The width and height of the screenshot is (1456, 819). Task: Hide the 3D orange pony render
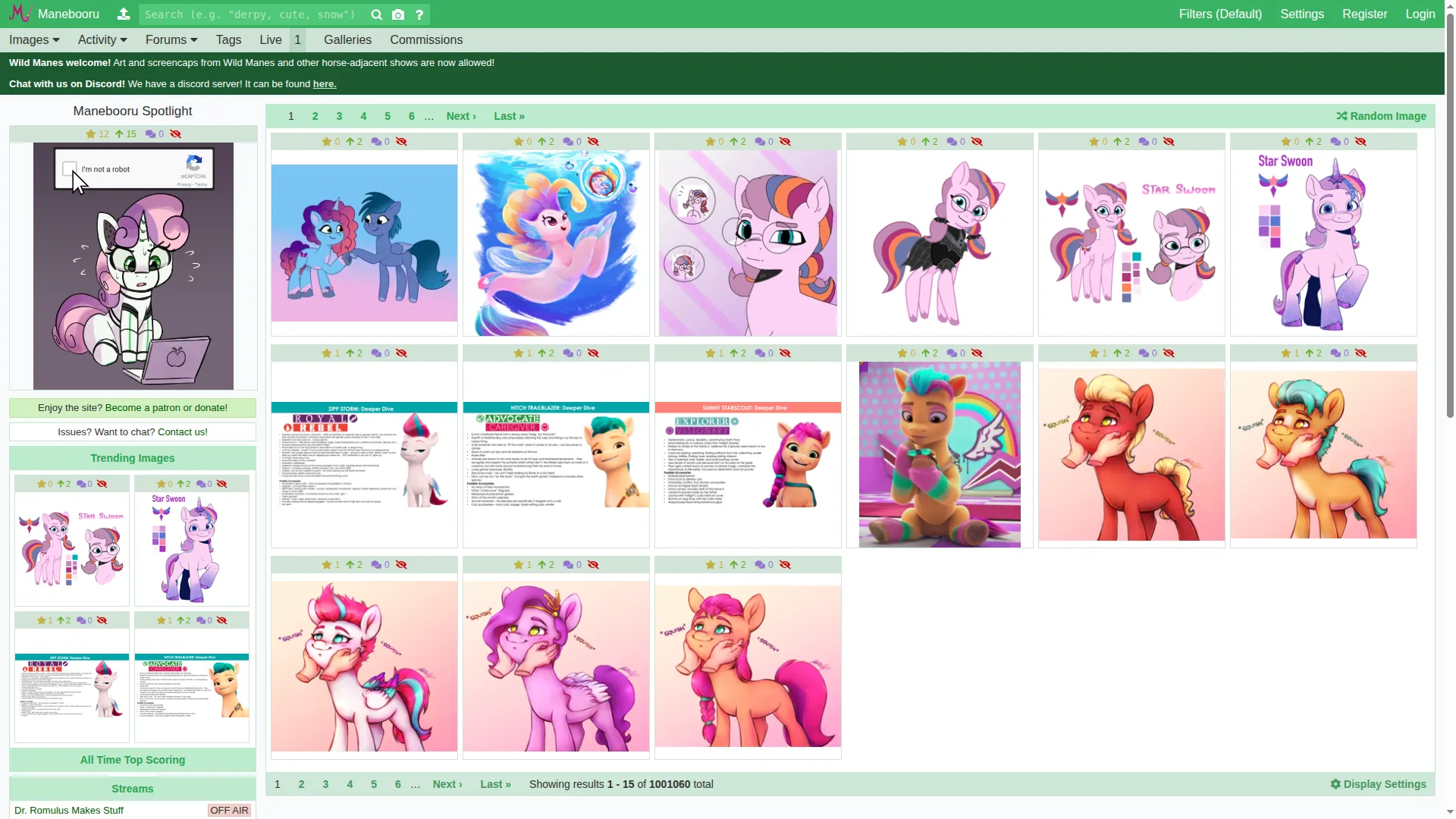[977, 353]
